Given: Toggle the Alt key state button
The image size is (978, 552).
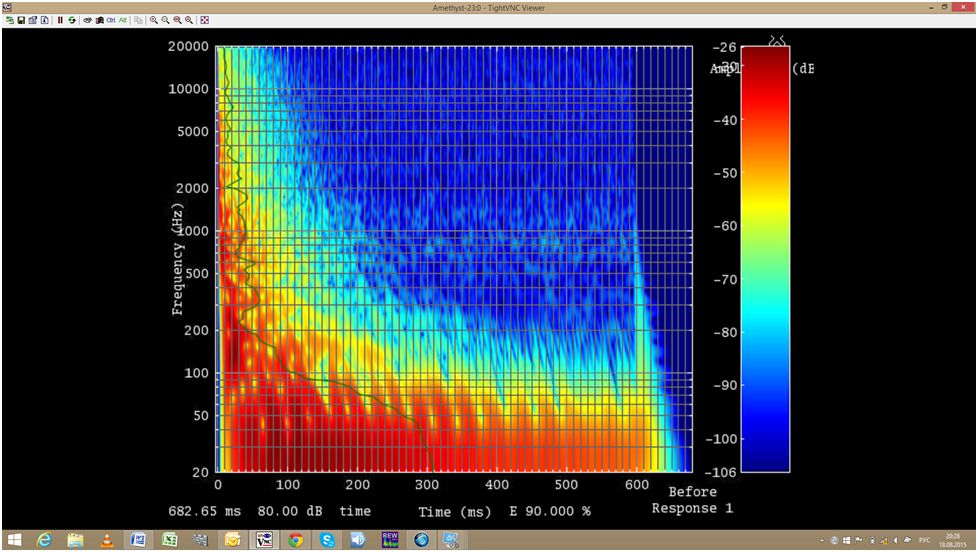Looking at the screenshot, I should 123,20.
